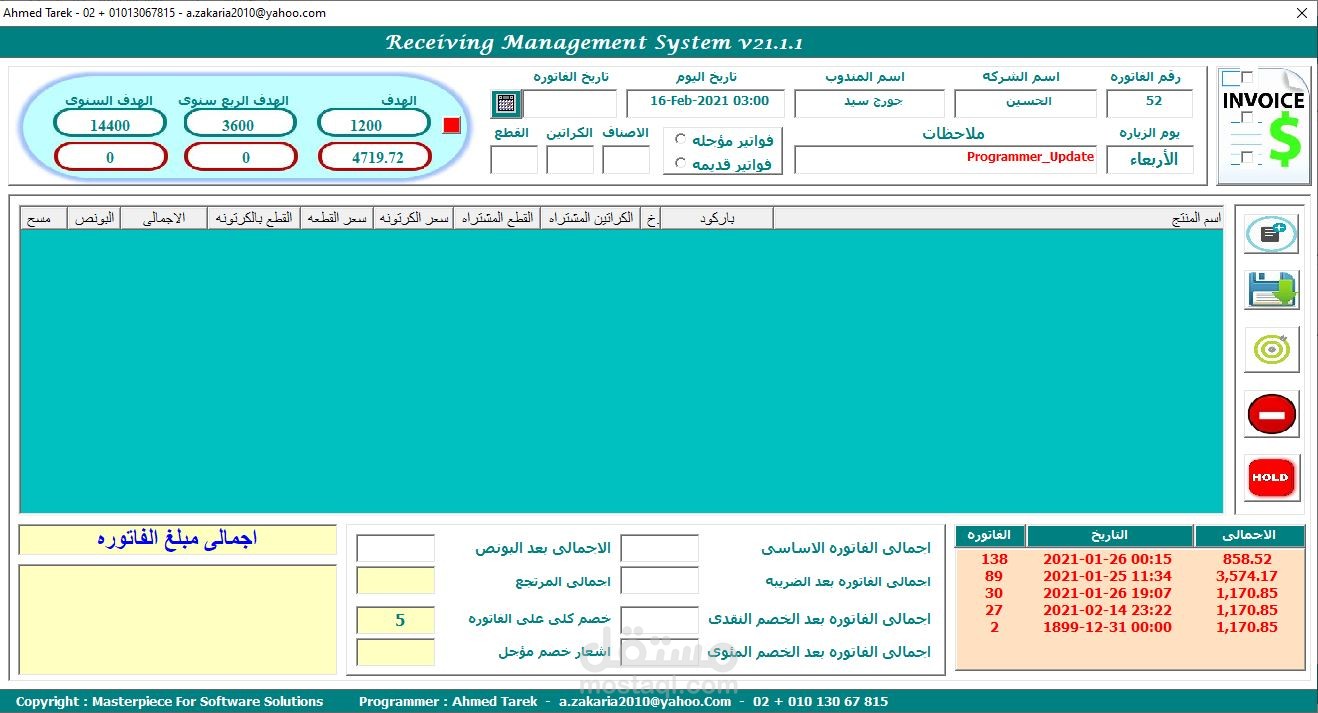Screen dimensions: 1318x713
Task: Click the اجمالى المرتجع yellow field
Action: [x=396, y=581]
